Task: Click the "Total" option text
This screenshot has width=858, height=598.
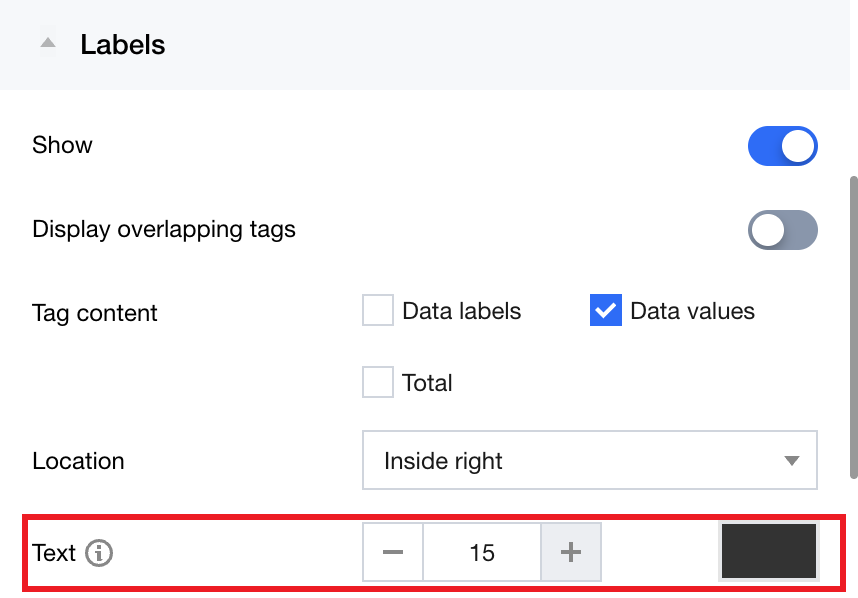Action: pyautogui.click(x=427, y=383)
